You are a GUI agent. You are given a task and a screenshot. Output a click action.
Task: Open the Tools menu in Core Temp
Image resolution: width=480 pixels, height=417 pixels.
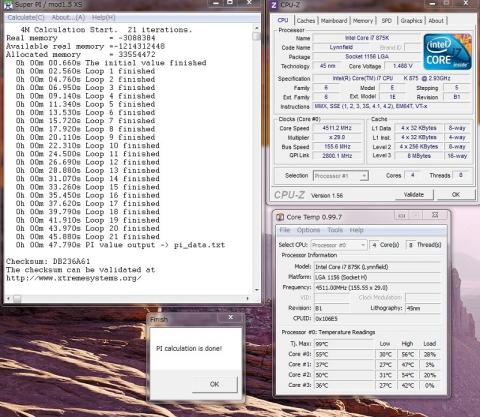pos(335,230)
